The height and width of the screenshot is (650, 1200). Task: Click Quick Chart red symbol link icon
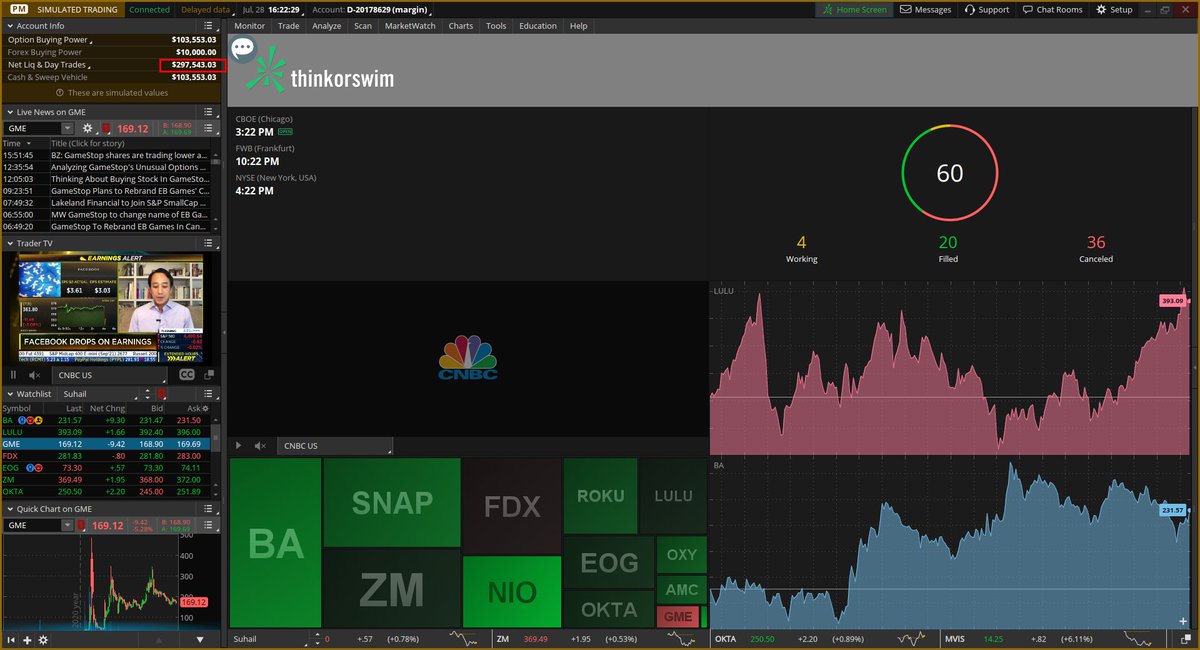[81, 525]
